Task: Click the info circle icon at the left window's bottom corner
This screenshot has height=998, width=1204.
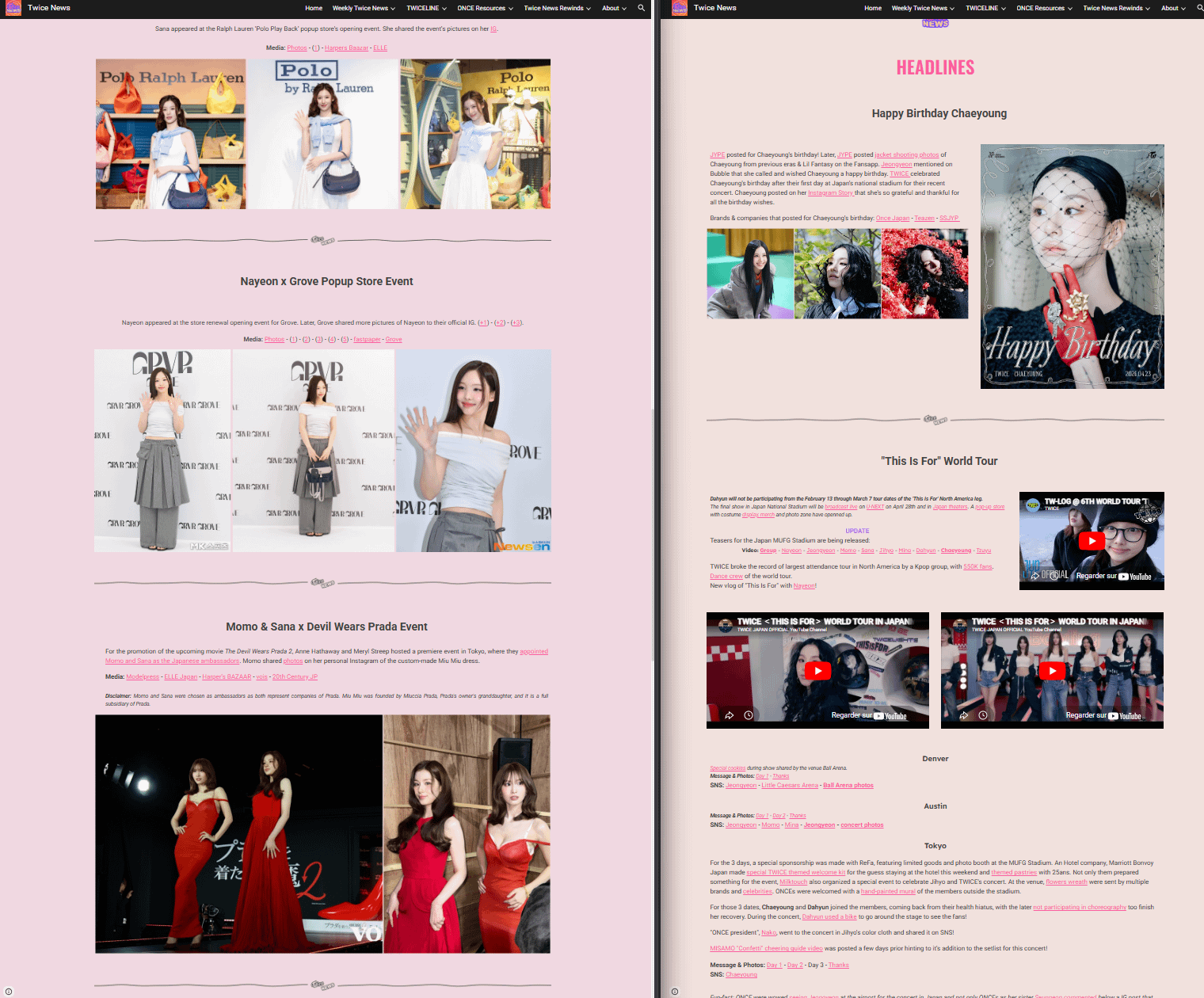Action: click(9, 992)
